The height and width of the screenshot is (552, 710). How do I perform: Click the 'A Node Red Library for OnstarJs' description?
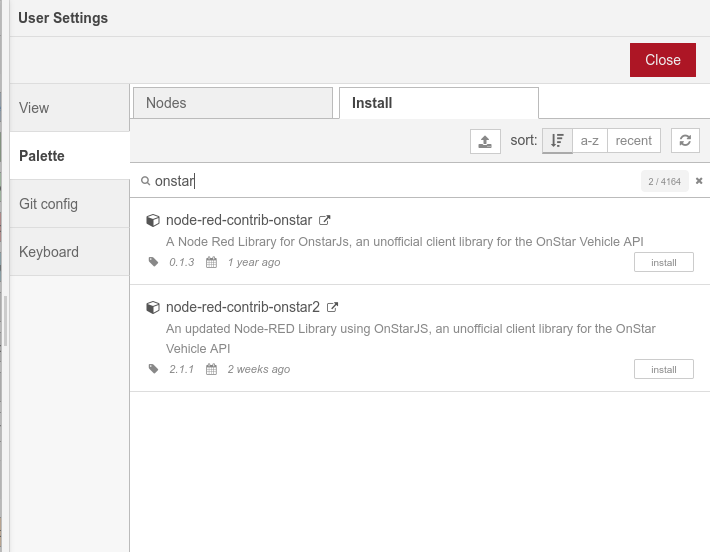click(x=404, y=242)
